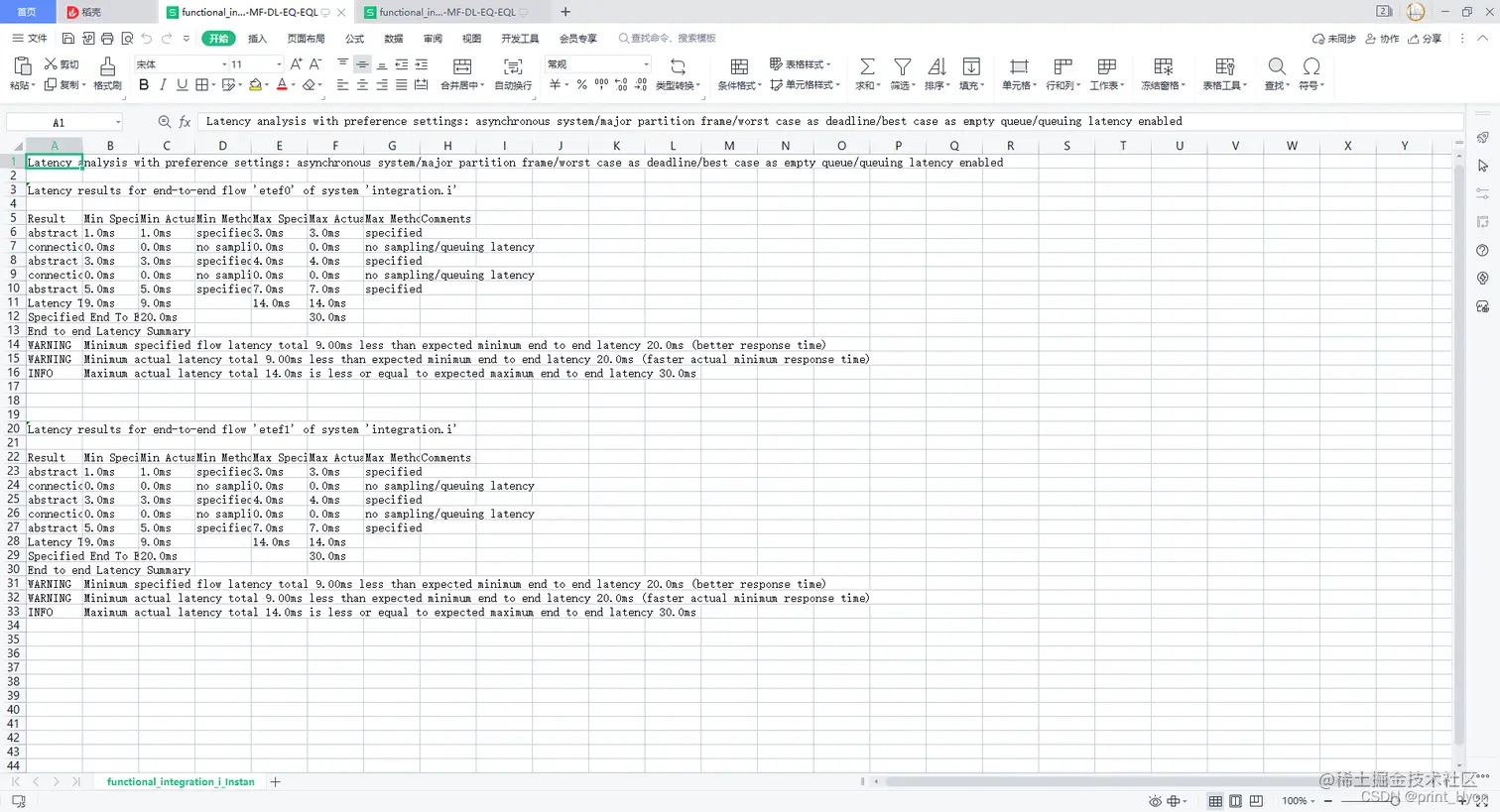Toggle Bold formatting

[144, 85]
